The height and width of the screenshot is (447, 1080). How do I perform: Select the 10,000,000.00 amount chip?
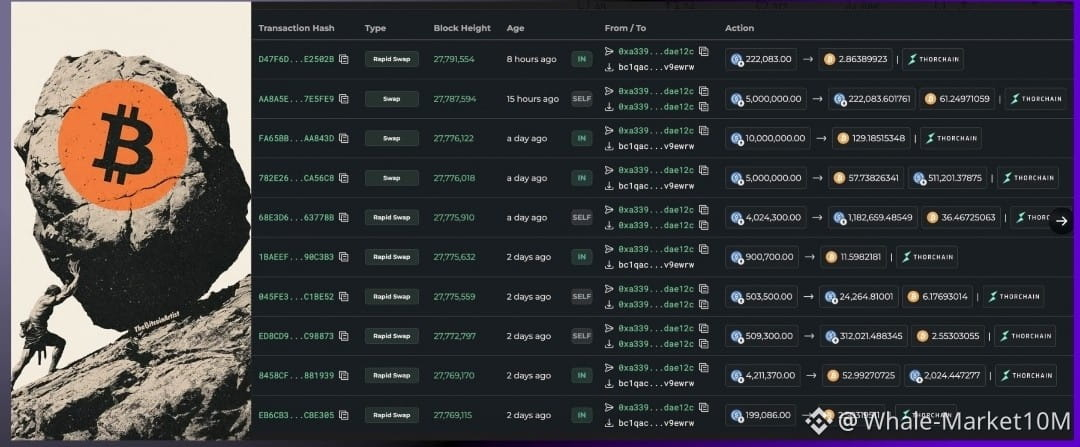(x=768, y=138)
